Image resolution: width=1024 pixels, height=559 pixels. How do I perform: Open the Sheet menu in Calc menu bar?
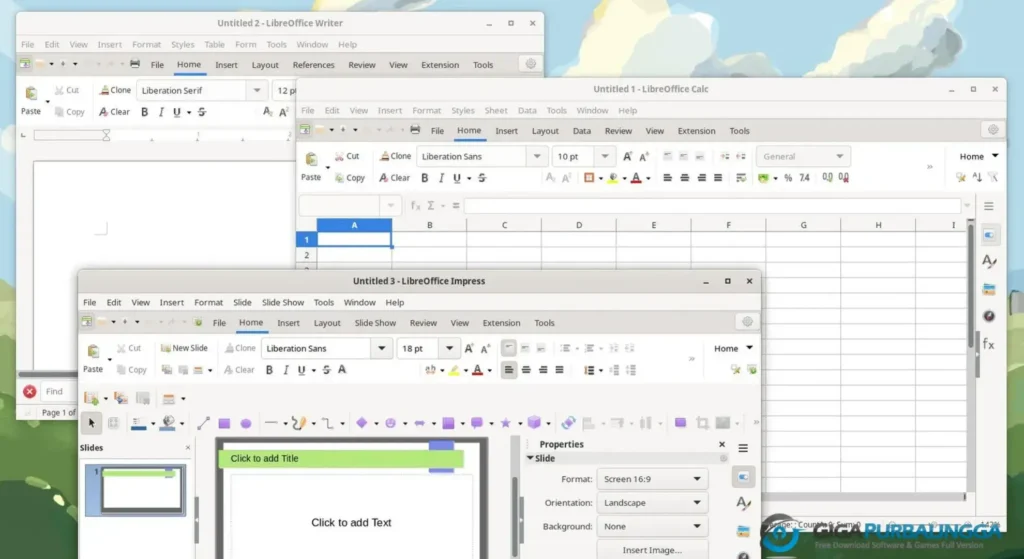(496, 110)
